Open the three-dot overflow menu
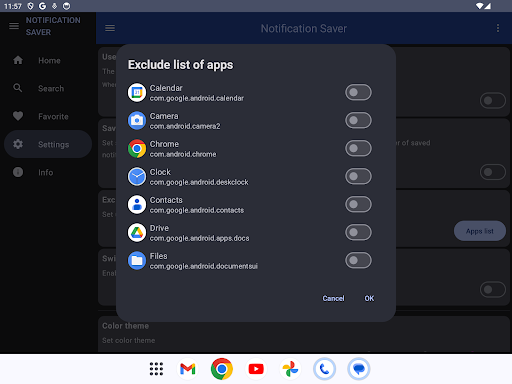 click(498, 28)
